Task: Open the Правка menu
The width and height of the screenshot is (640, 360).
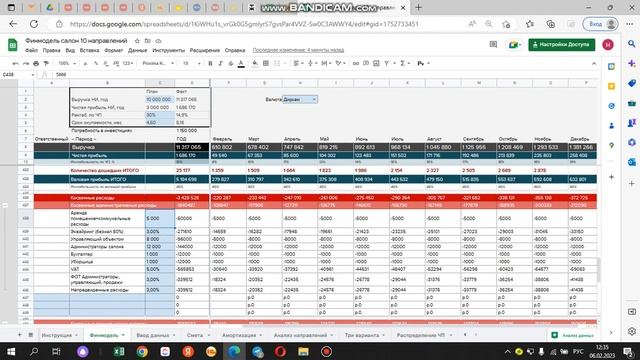Action: 51,50
